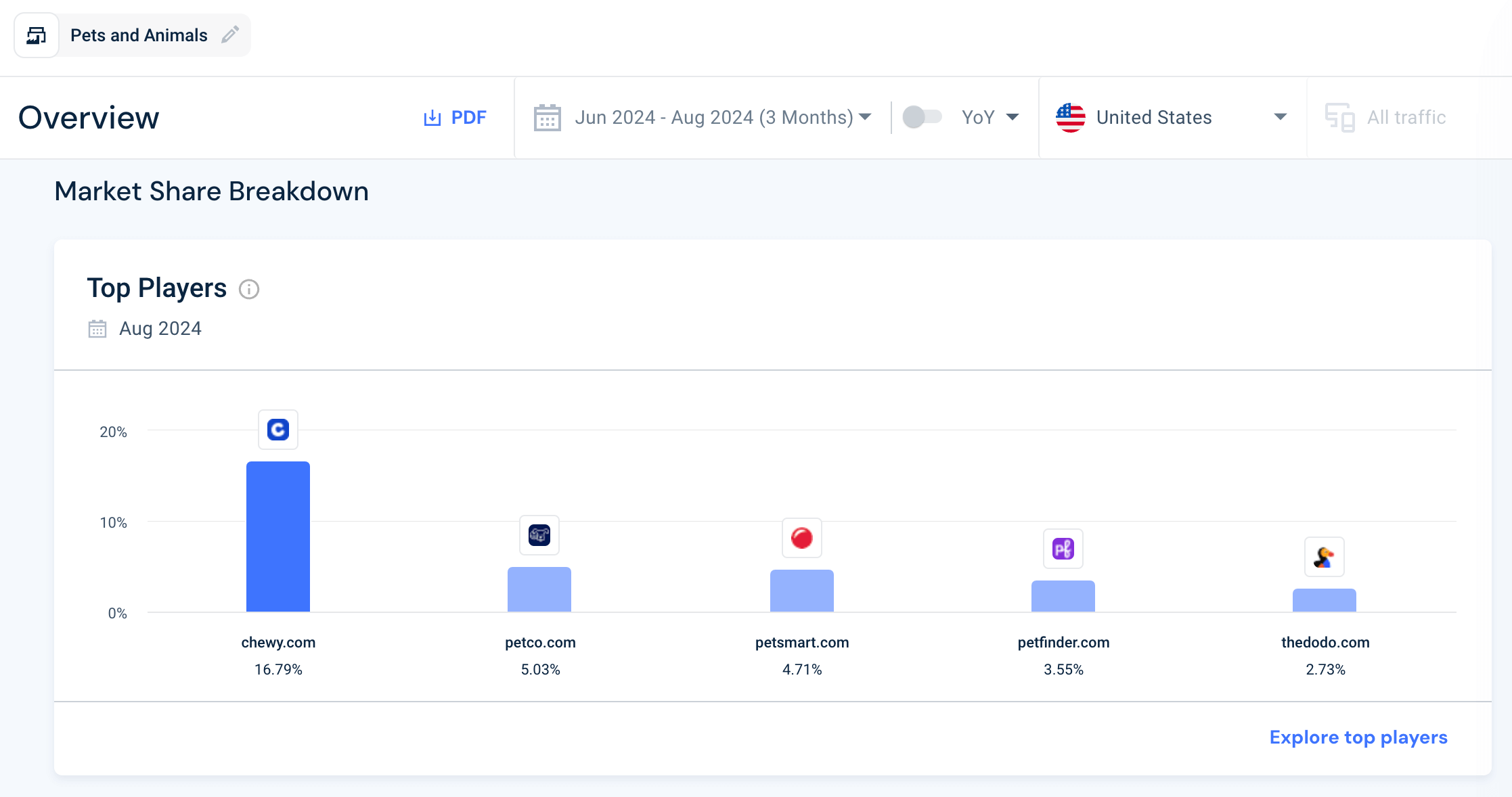Screen dimensions: 1512x797
Task: Select the petco.com logo on the chart
Action: point(539,535)
